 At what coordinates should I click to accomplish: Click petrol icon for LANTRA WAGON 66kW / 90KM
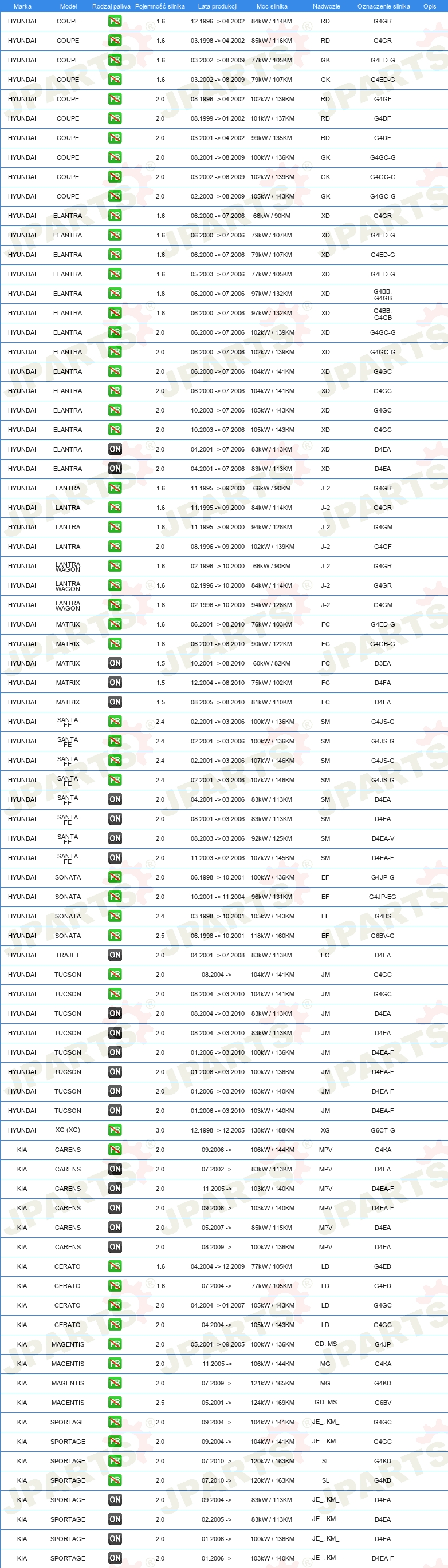coord(115,566)
